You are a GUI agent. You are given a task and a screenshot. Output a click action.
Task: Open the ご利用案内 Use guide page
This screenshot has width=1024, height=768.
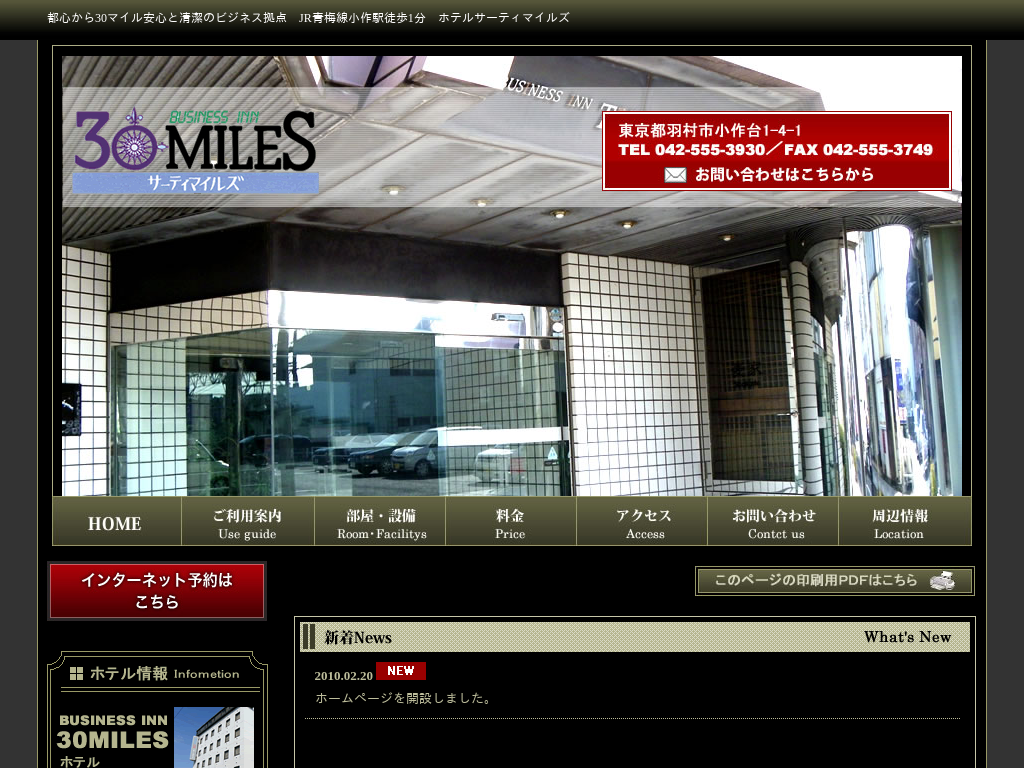(x=247, y=522)
